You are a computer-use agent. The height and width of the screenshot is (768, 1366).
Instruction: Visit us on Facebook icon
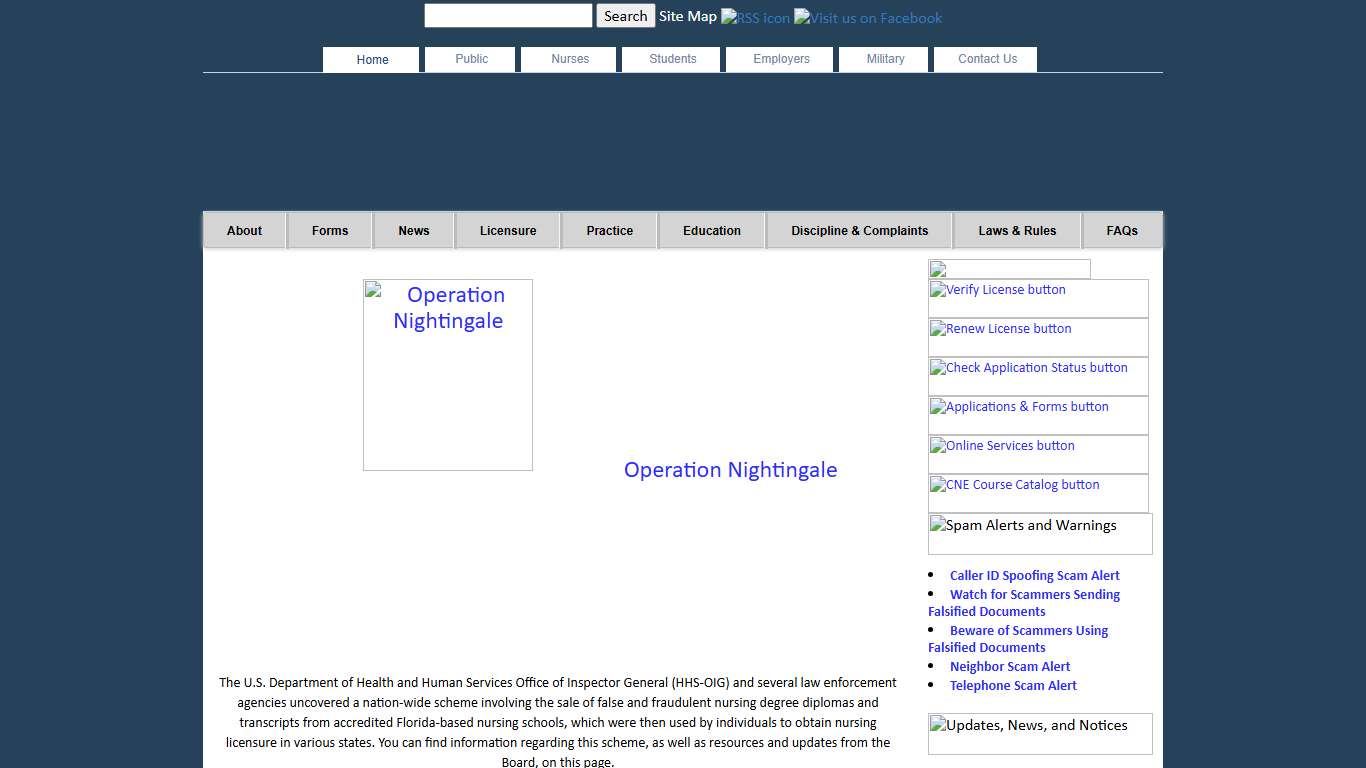coord(867,17)
